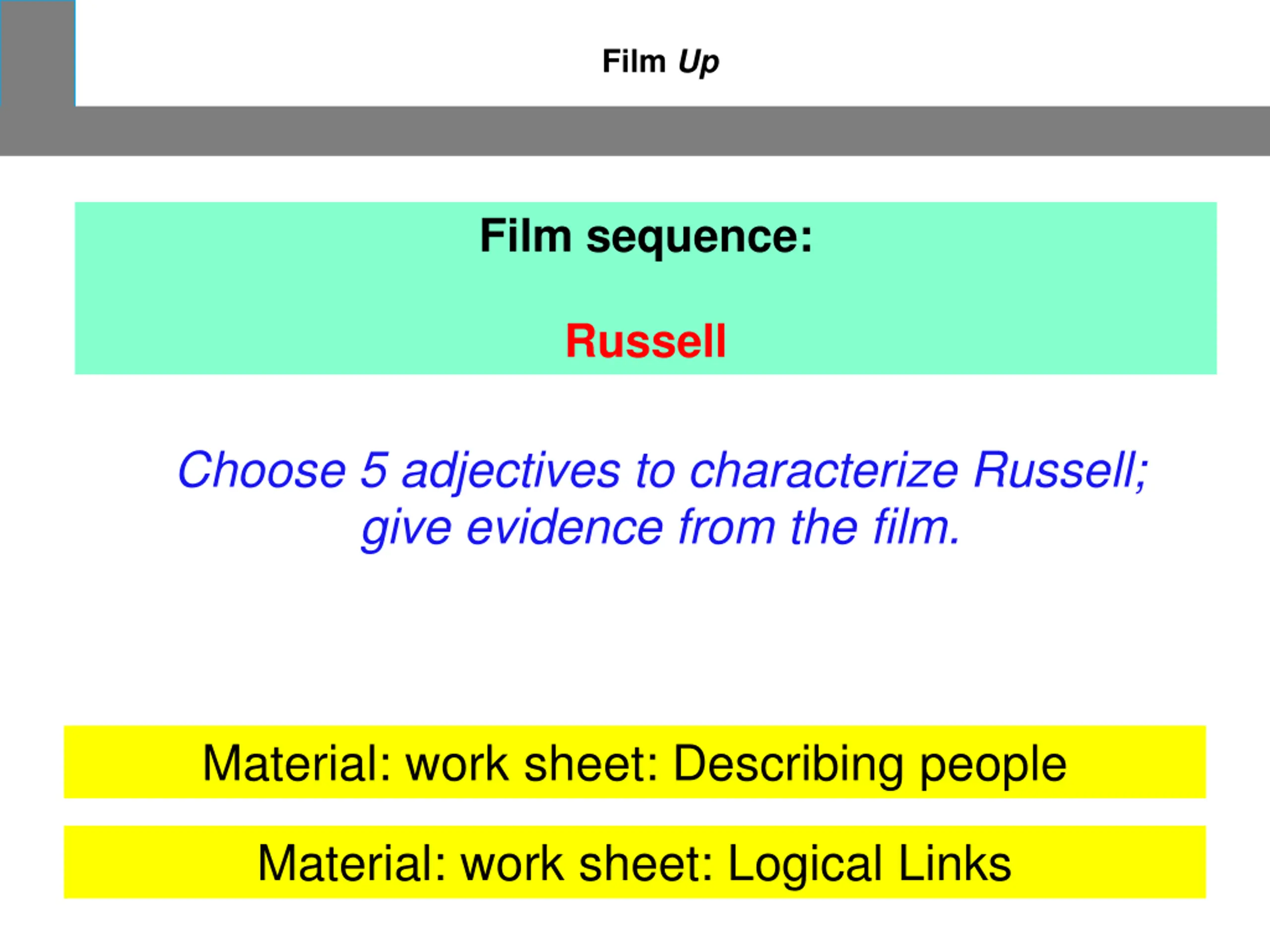Click the slide title 'Film Up'
Image resolution: width=1270 pixels, height=952 pixels.
coord(660,61)
